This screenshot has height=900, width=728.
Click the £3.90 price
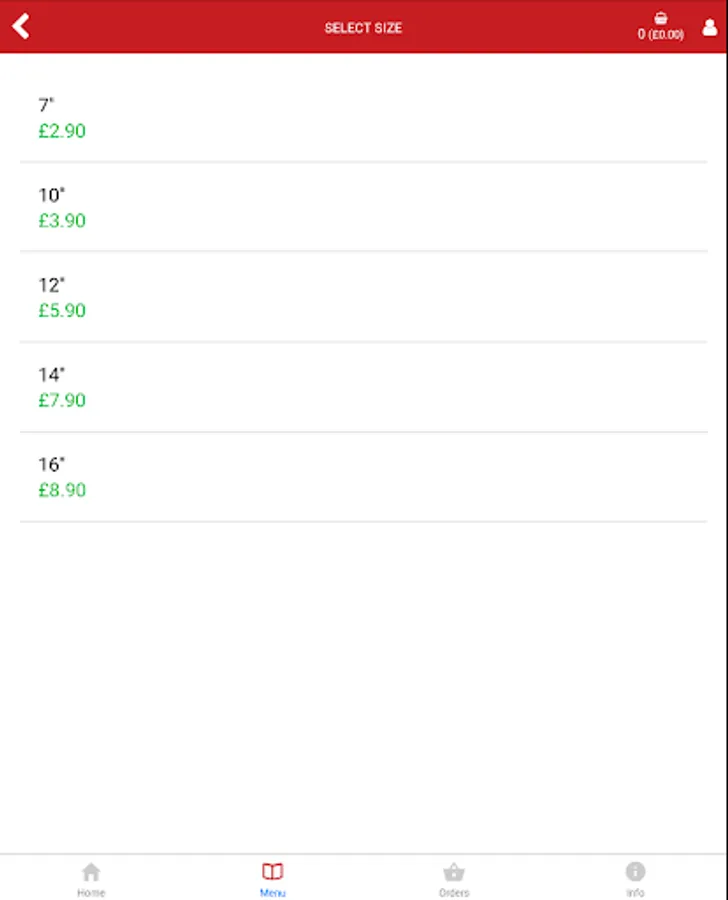(62, 220)
